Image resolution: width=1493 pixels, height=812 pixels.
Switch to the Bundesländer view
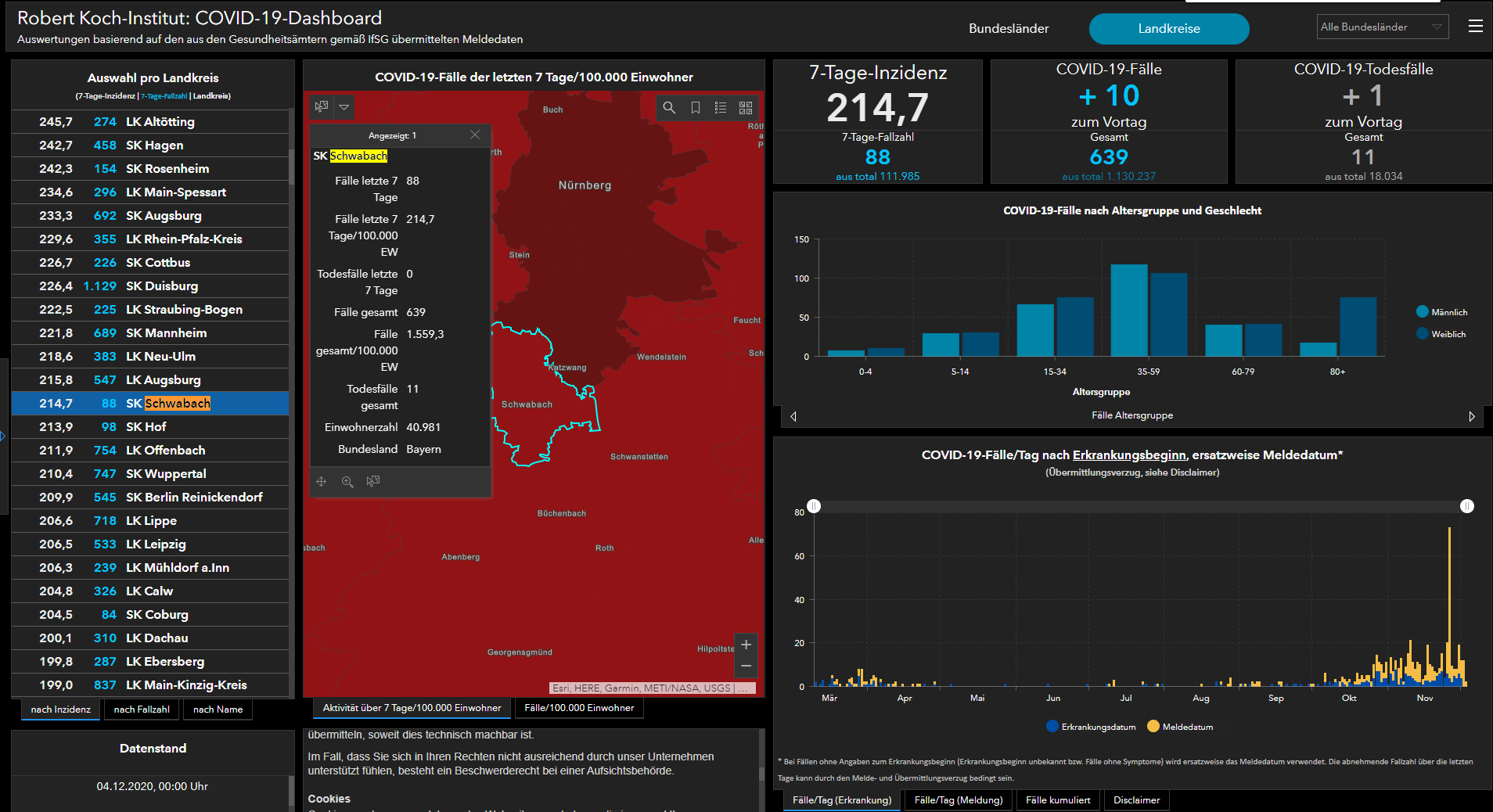[1009, 29]
